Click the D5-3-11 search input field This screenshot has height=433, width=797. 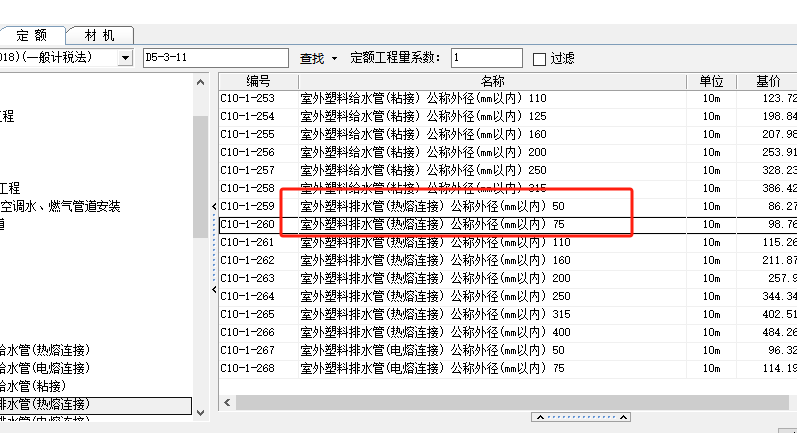pos(216,58)
